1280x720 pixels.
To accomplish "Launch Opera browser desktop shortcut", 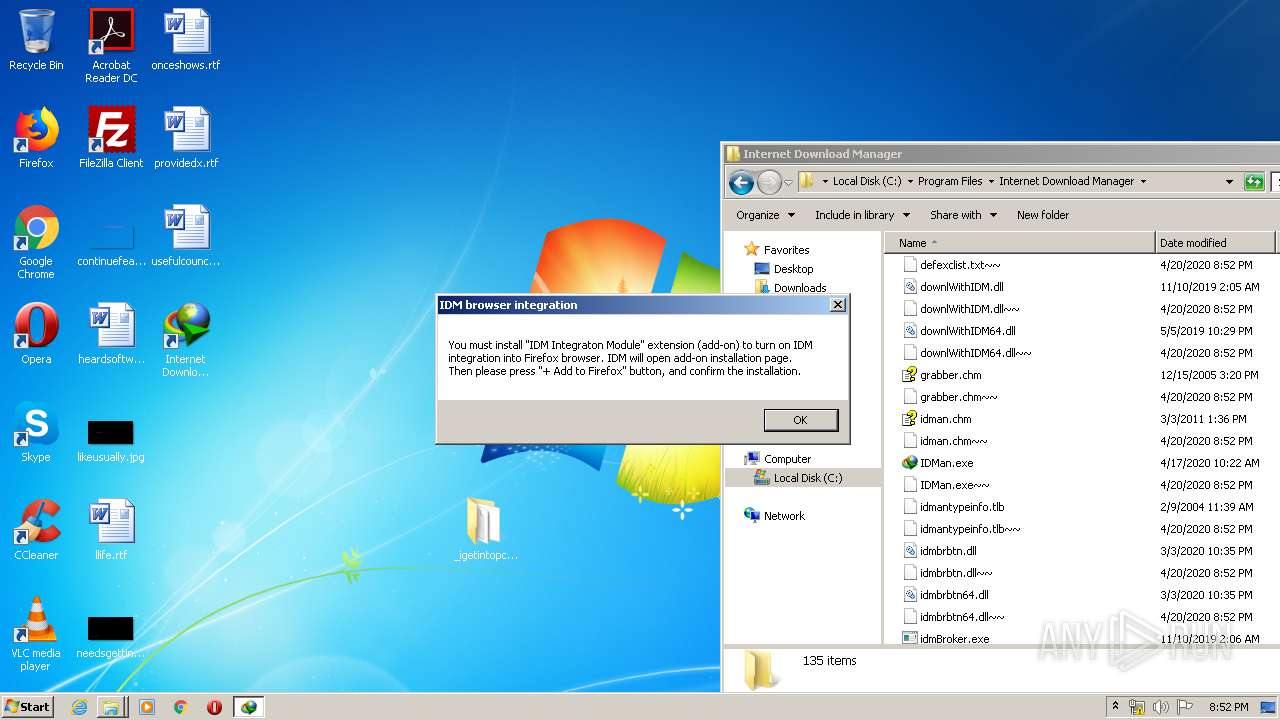I will pos(36,334).
